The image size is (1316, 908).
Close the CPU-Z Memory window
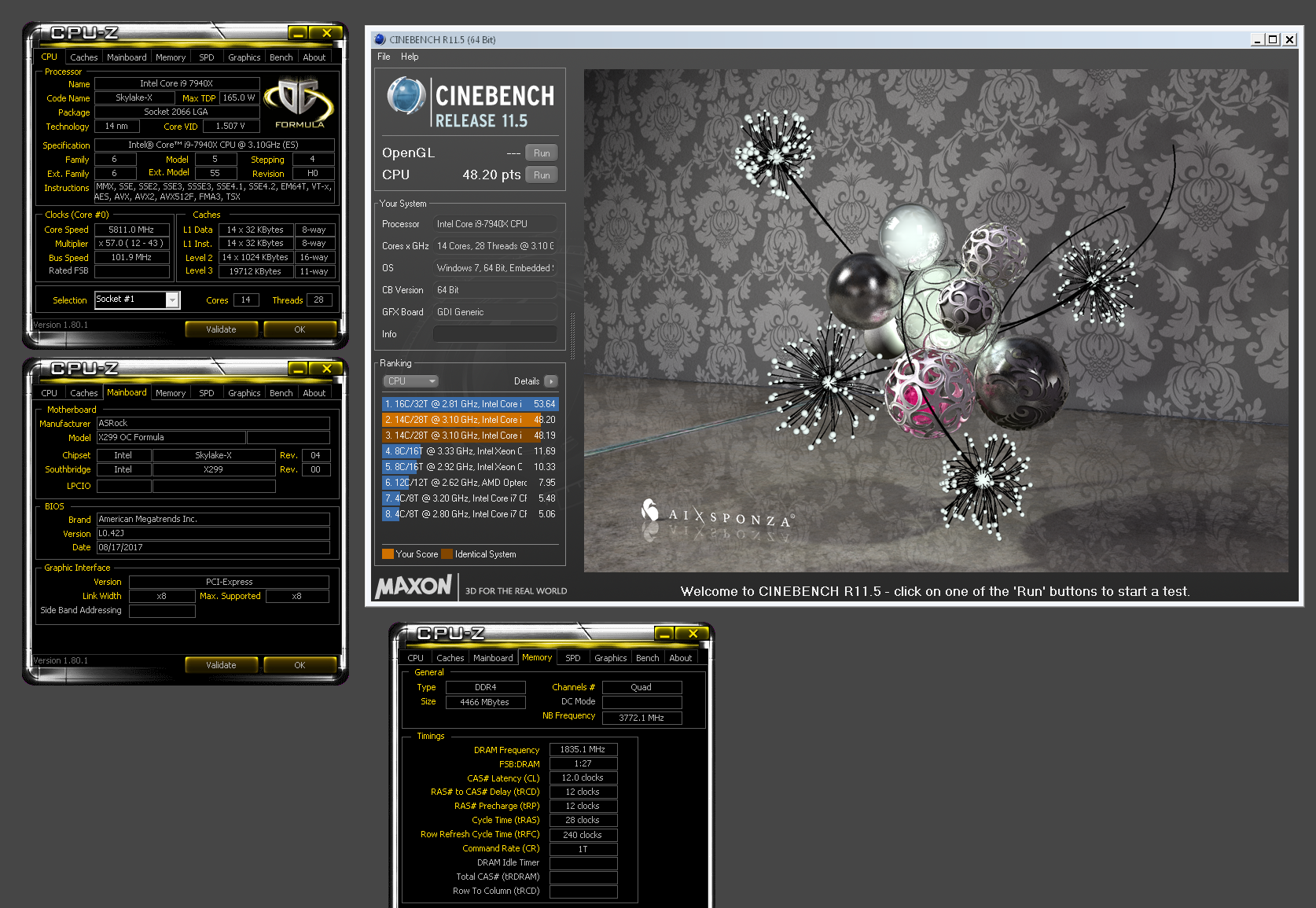(x=693, y=634)
